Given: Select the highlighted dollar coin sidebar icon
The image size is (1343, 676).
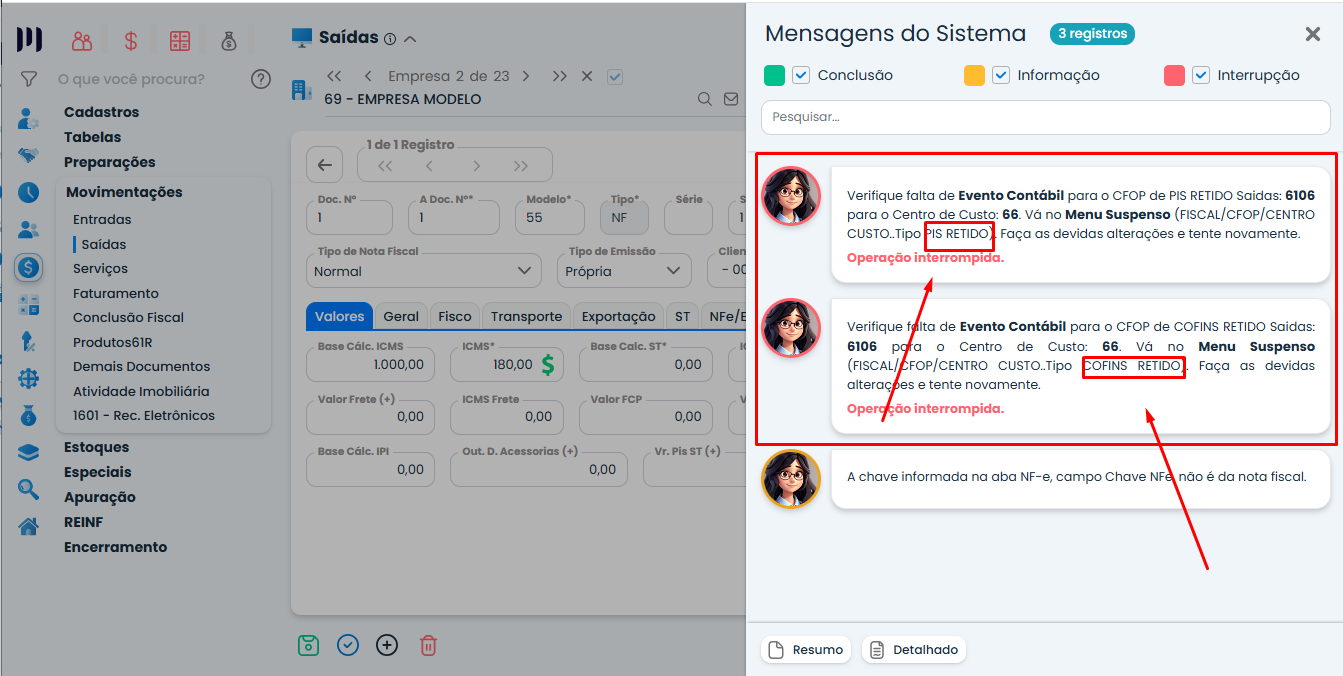Looking at the screenshot, I should pos(28,267).
